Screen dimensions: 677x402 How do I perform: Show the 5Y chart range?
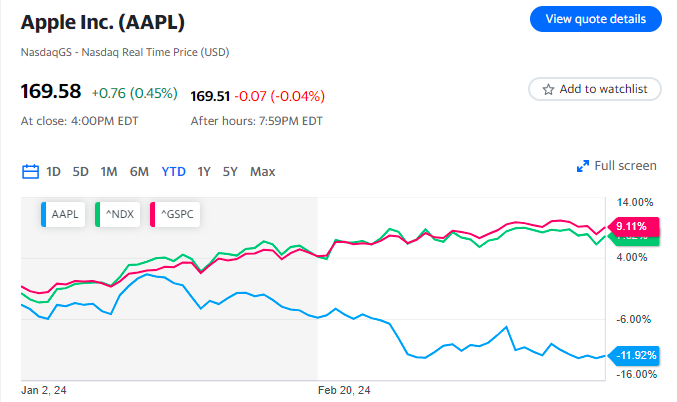pyautogui.click(x=230, y=171)
